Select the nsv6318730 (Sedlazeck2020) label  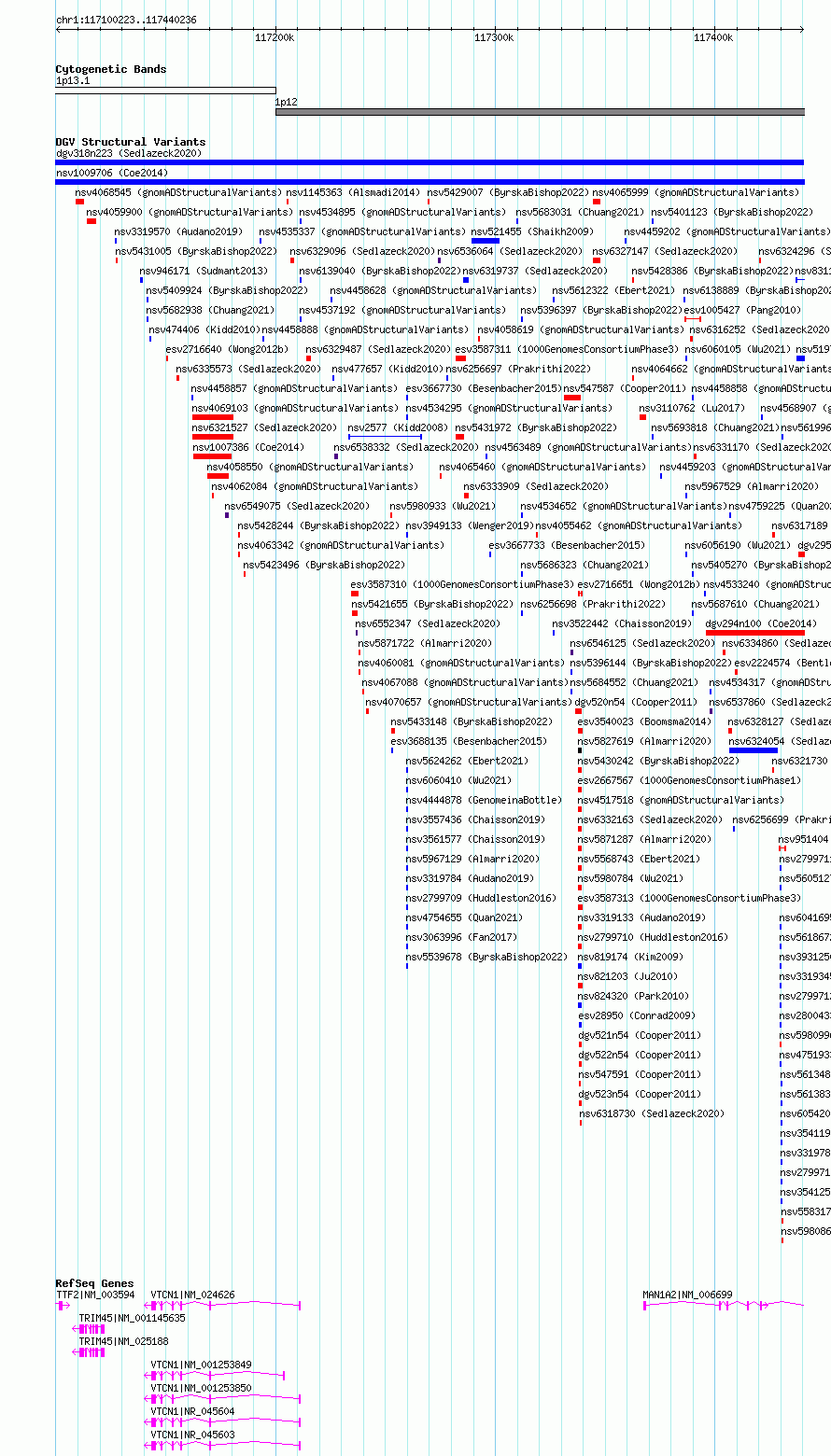point(651,1113)
